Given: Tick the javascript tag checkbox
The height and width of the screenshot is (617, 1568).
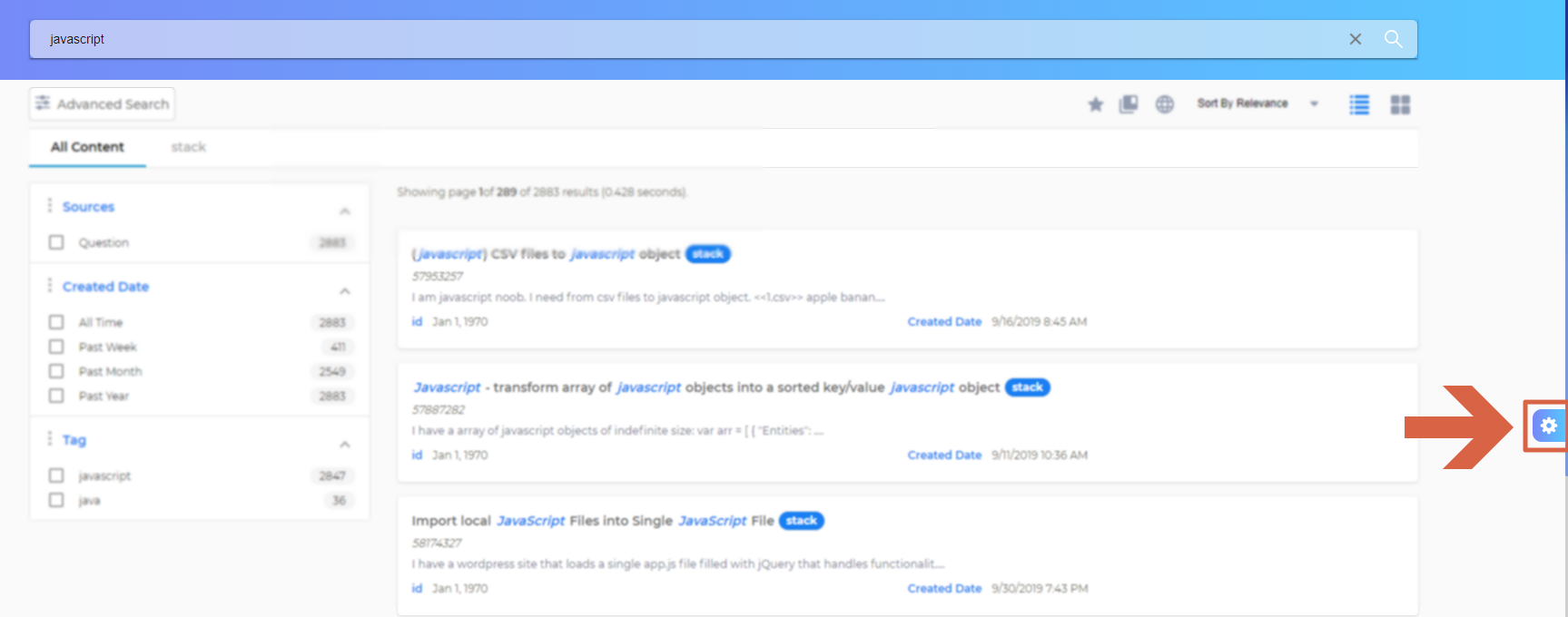Looking at the screenshot, I should (x=56, y=475).
